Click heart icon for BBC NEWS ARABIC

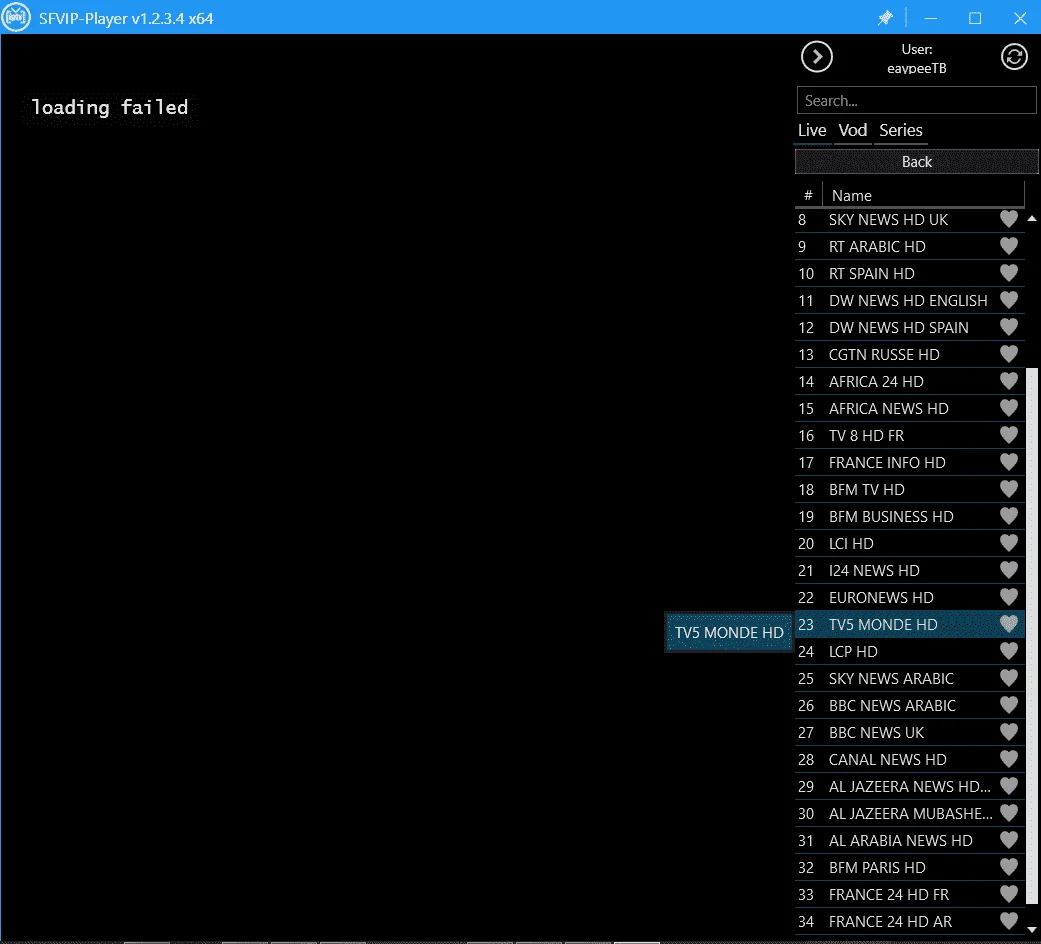[x=1008, y=705]
